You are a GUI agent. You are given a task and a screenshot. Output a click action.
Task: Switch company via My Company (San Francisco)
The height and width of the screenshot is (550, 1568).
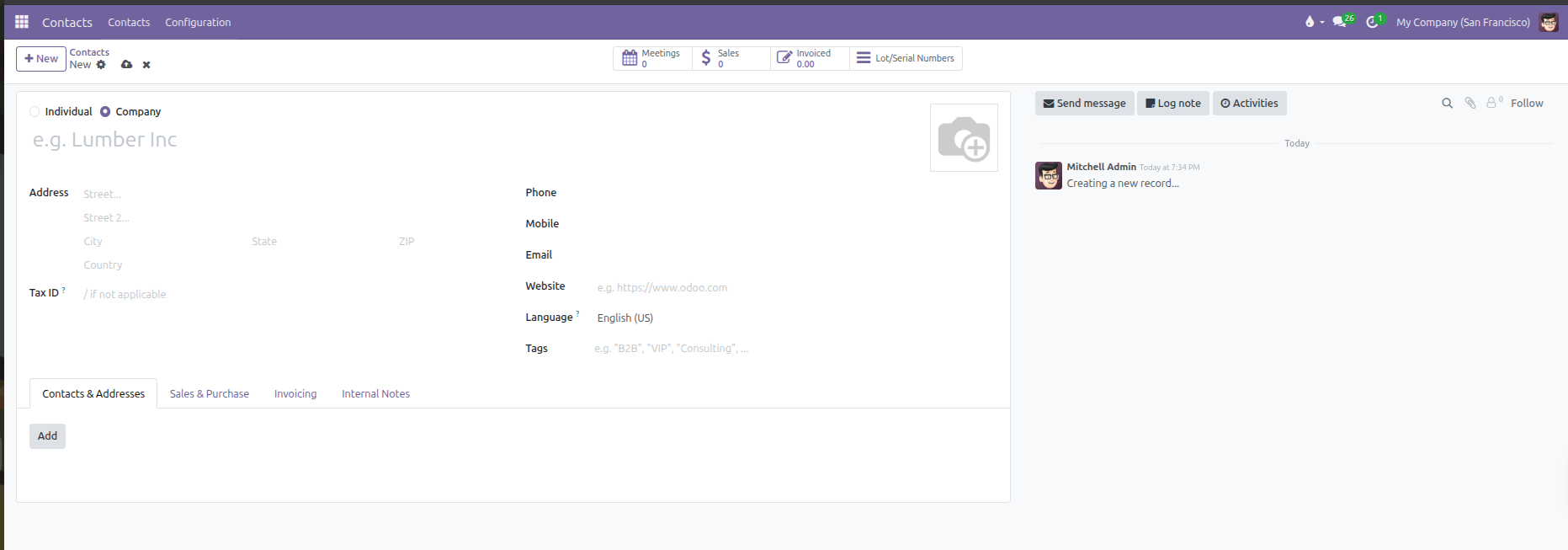coord(1463,22)
